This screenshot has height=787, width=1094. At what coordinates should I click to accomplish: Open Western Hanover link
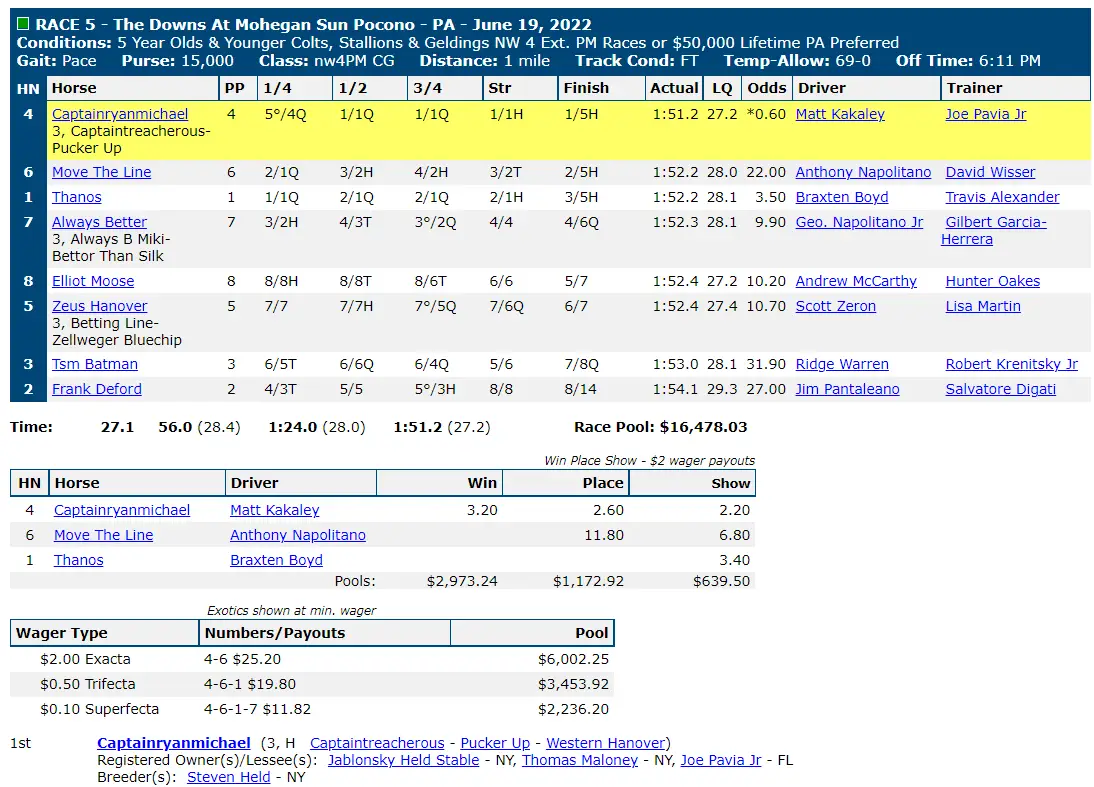point(606,743)
